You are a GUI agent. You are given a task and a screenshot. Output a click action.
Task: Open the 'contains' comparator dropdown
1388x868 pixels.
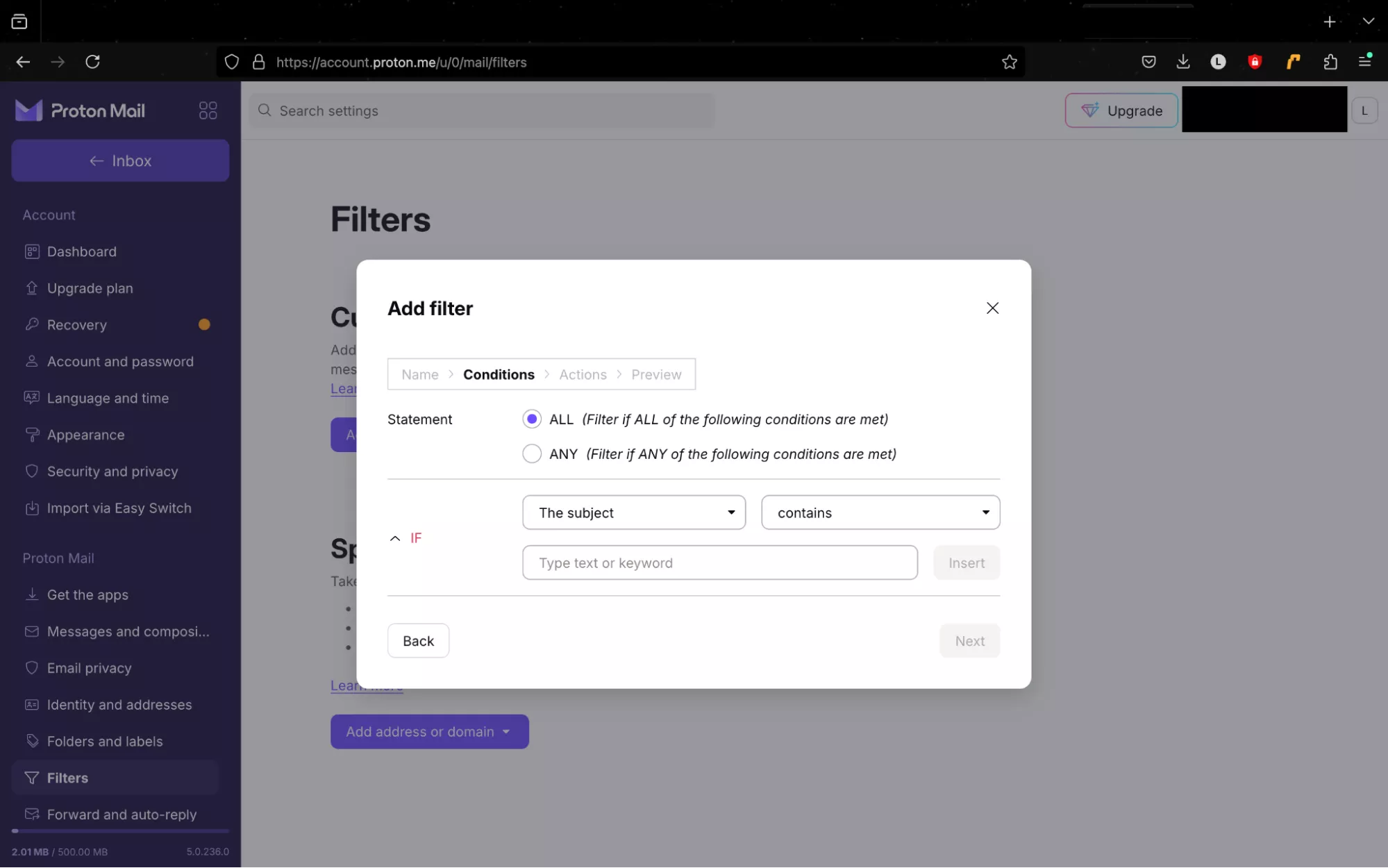coord(880,512)
